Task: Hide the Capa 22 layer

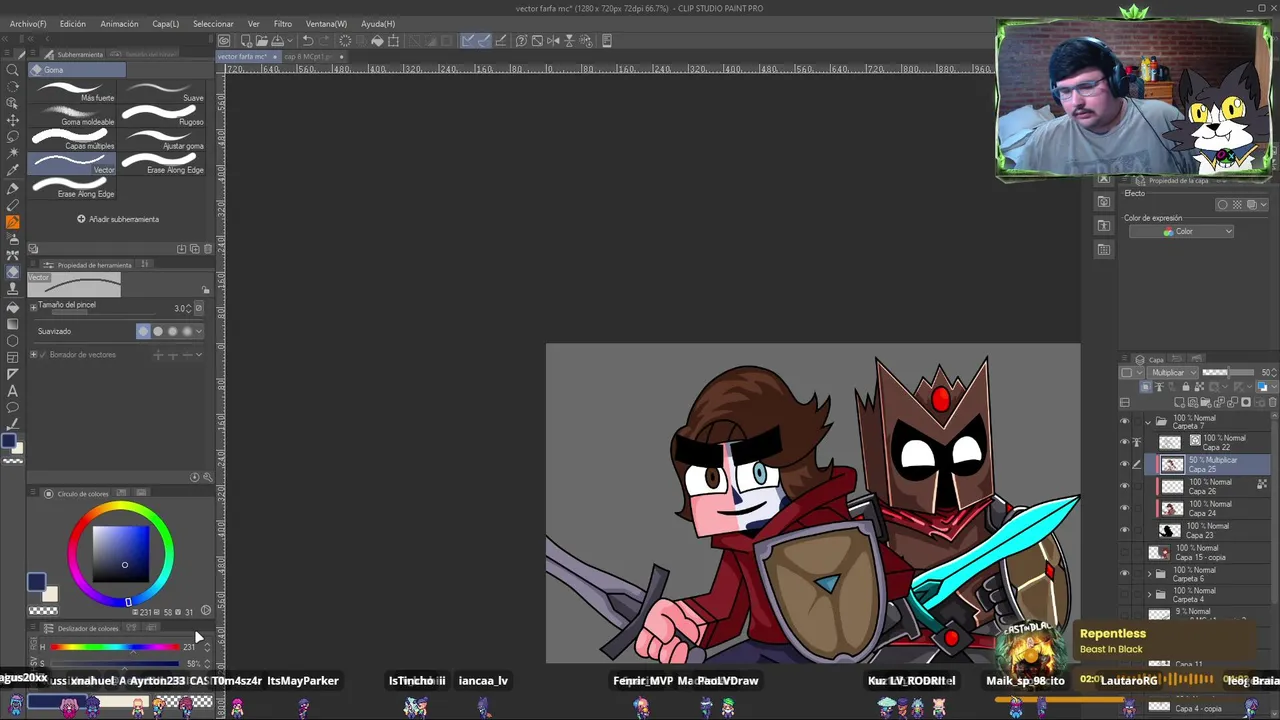Action: [x=1124, y=442]
